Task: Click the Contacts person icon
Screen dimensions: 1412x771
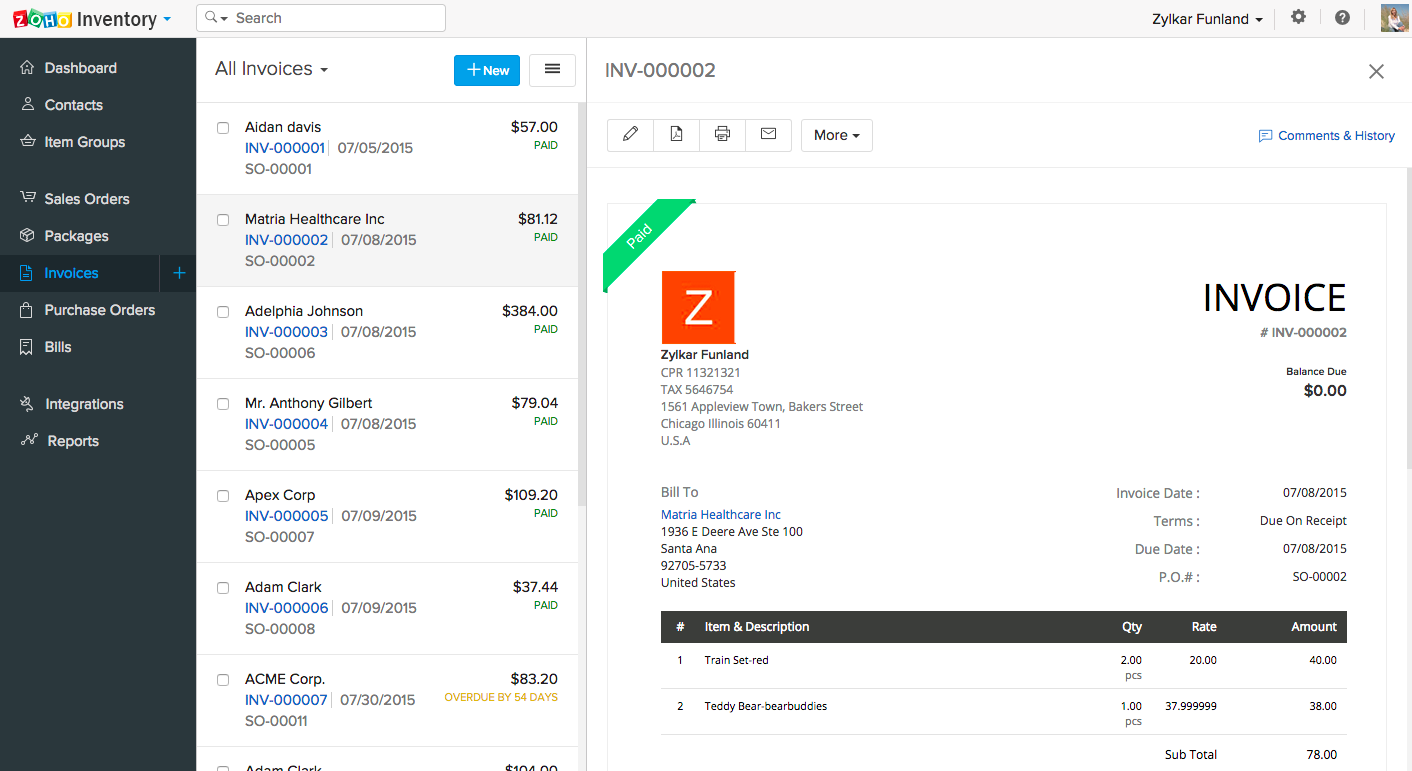Action: click(28, 105)
